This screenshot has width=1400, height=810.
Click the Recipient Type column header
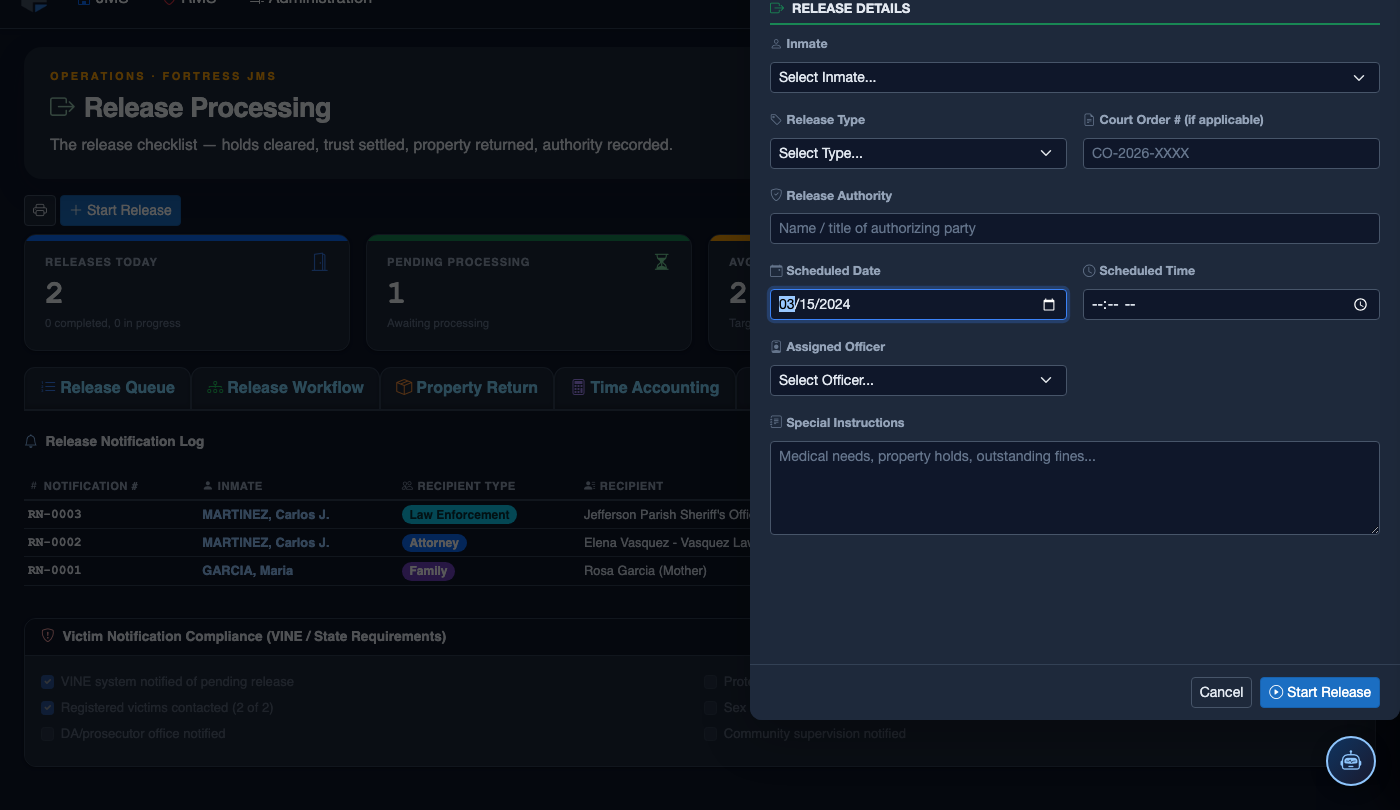[x=459, y=486]
